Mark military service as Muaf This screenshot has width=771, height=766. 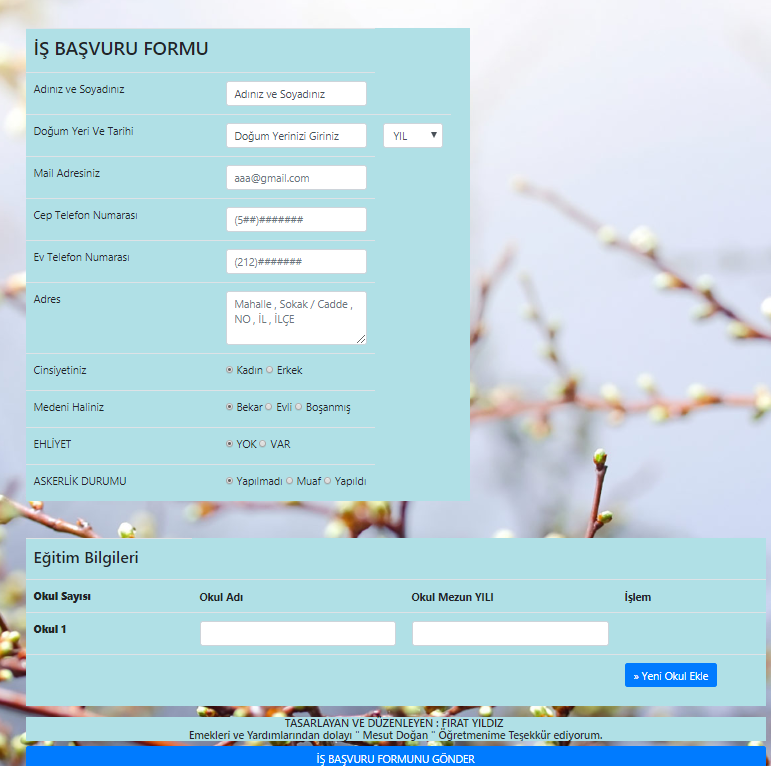point(290,480)
